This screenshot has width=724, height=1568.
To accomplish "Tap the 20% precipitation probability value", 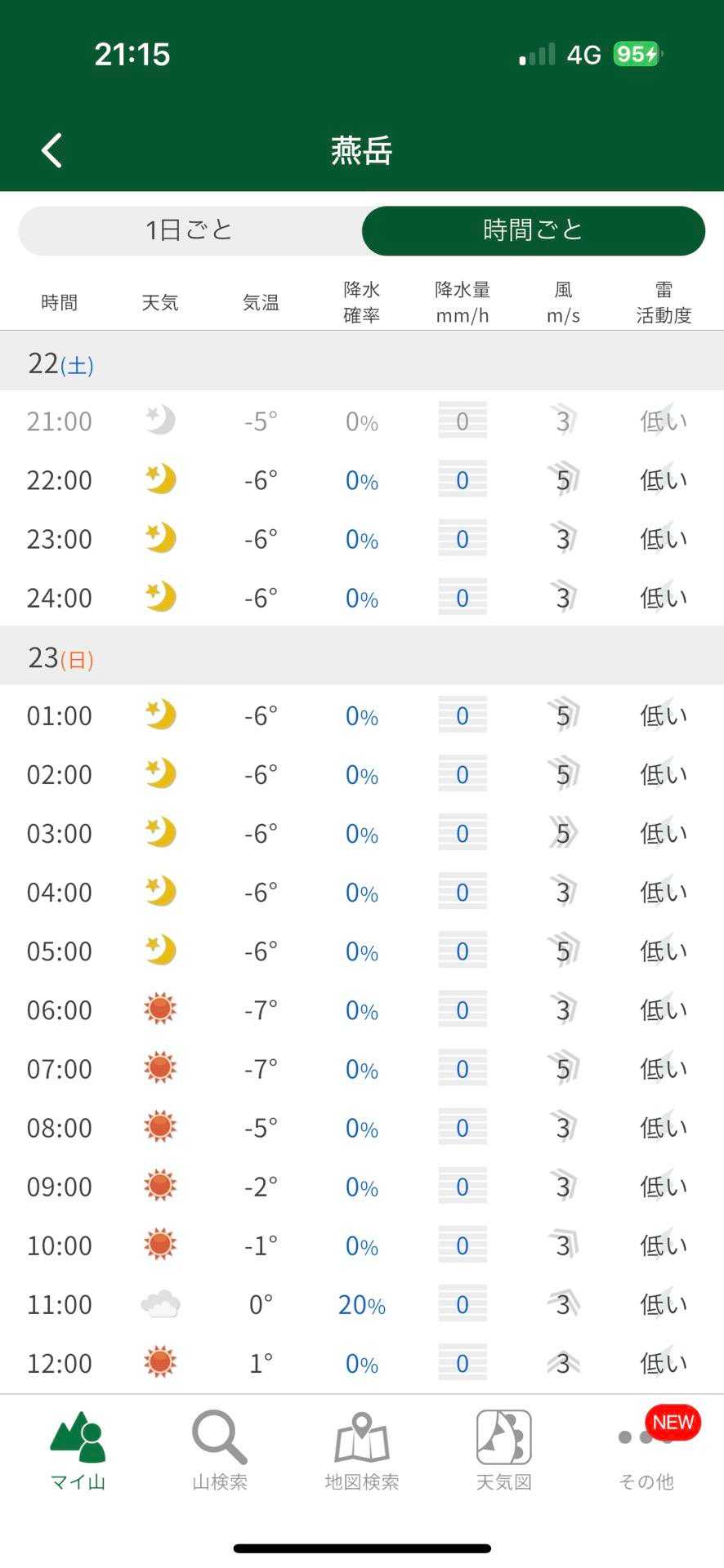I will click(362, 1305).
